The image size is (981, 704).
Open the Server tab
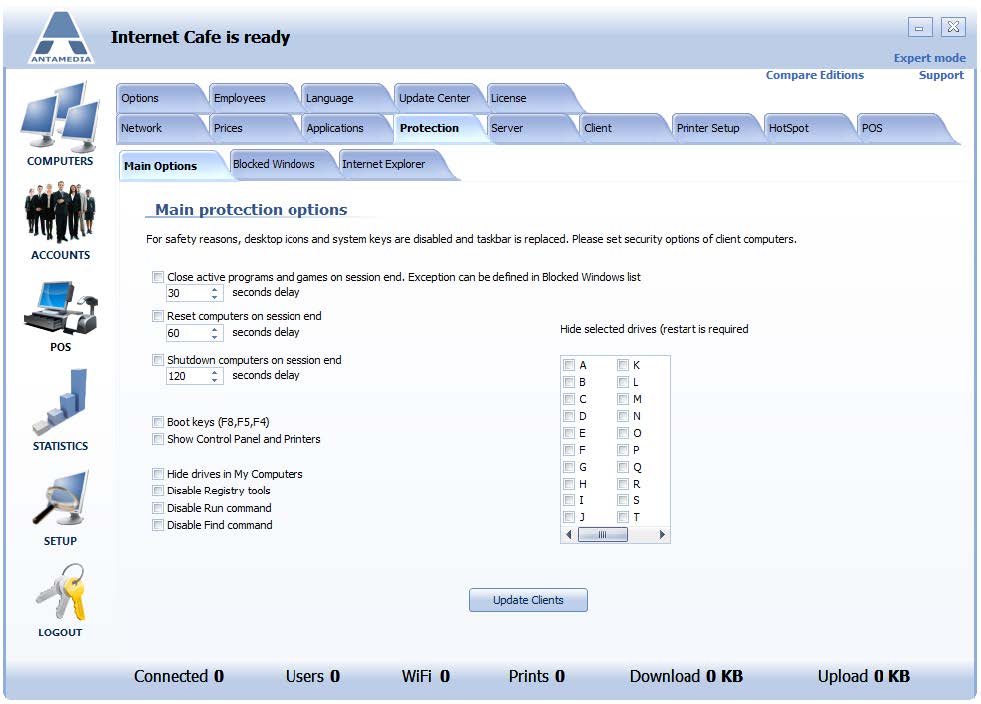point(530,128)
